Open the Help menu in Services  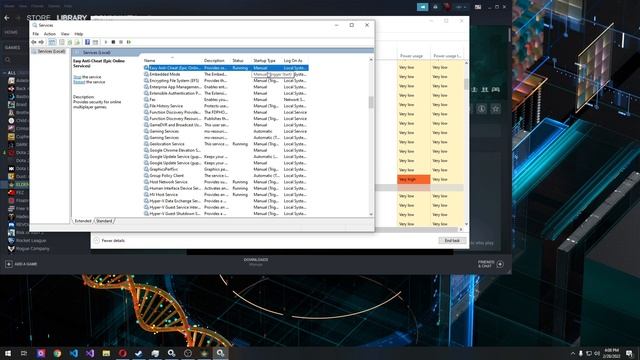79,34
